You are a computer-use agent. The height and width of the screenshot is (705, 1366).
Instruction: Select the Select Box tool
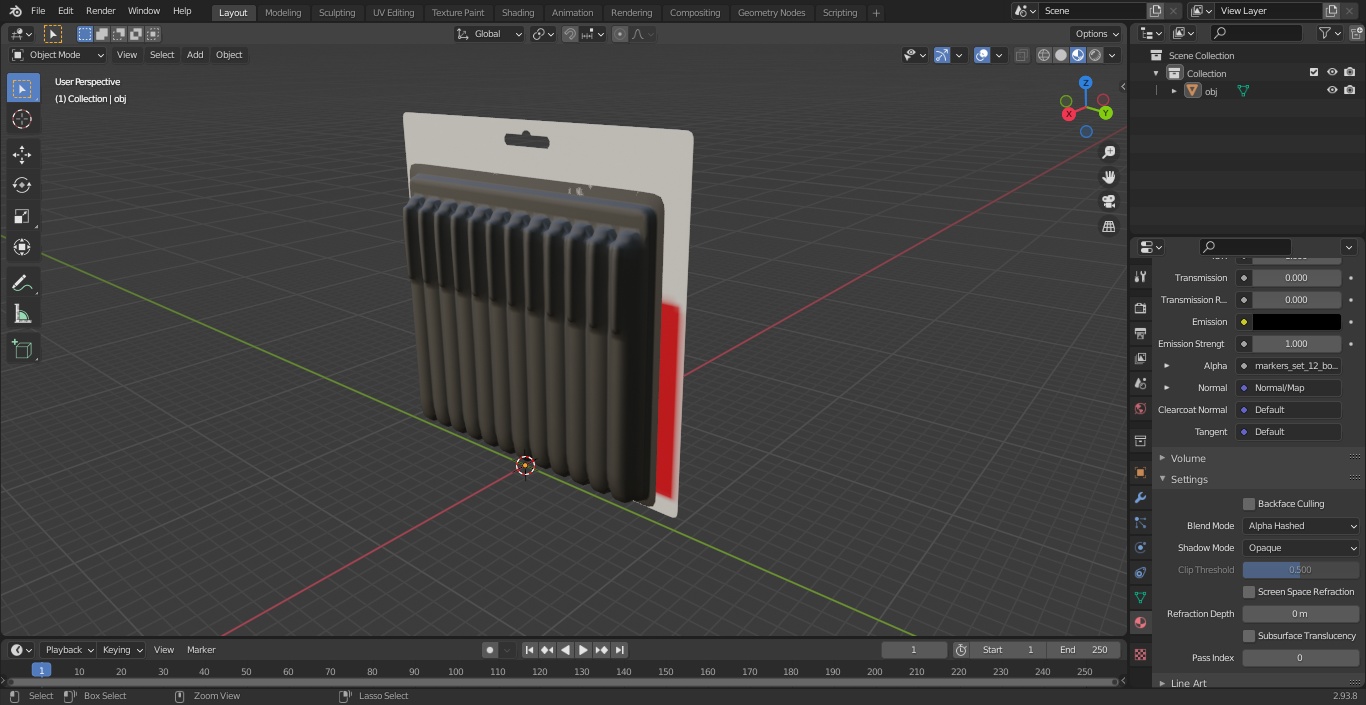click(22, 88)
